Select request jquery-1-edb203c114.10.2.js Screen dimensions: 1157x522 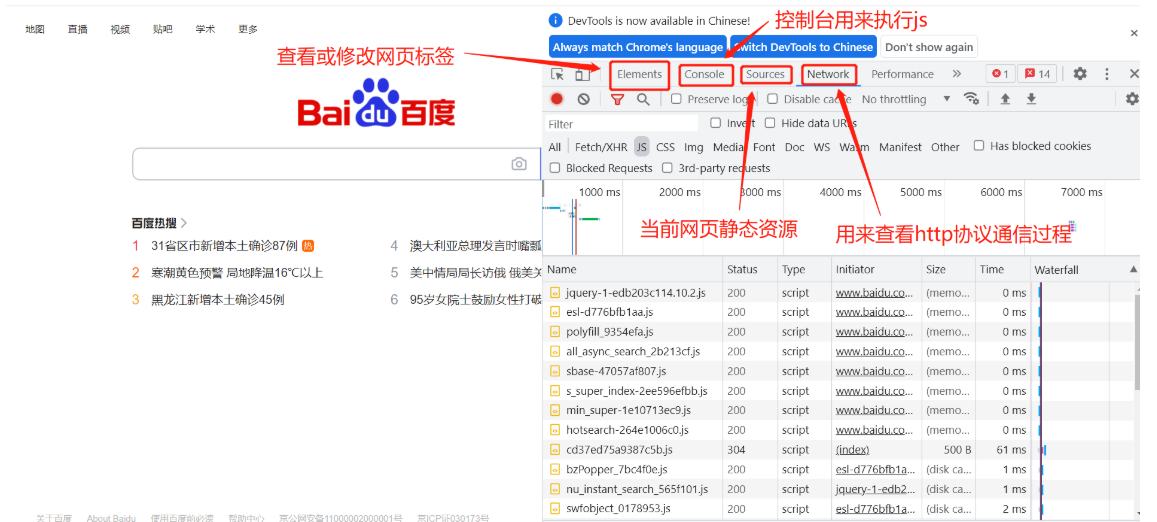click(635, 293)
